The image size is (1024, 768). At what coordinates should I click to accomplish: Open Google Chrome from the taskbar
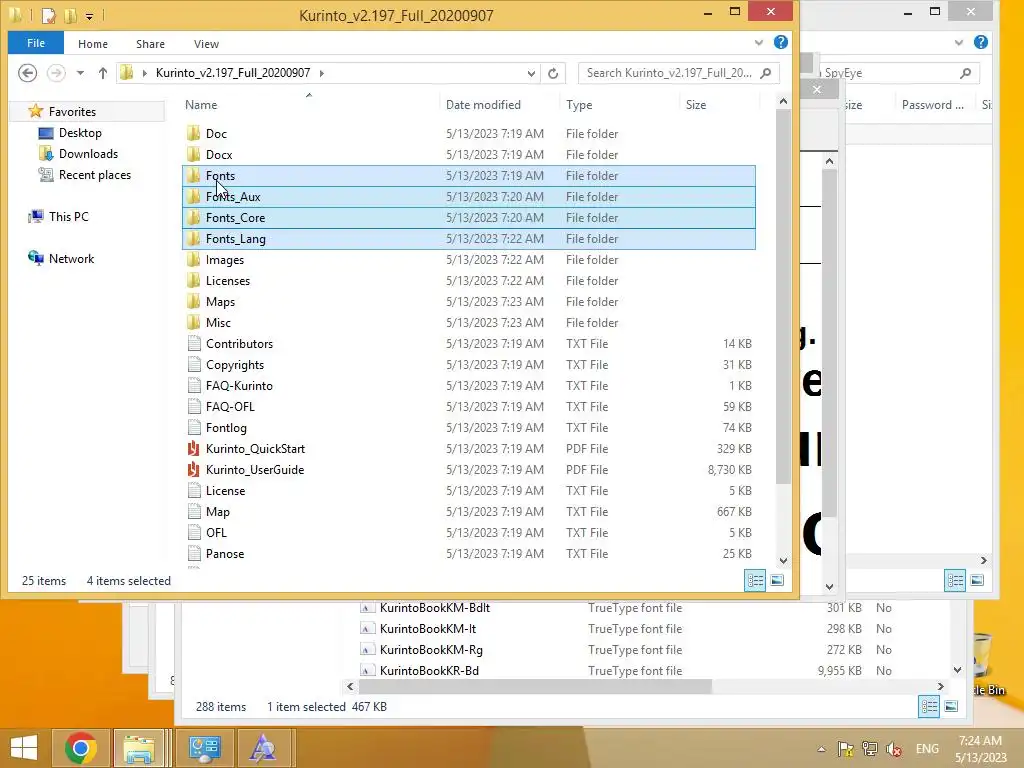(x=81, y=747)
